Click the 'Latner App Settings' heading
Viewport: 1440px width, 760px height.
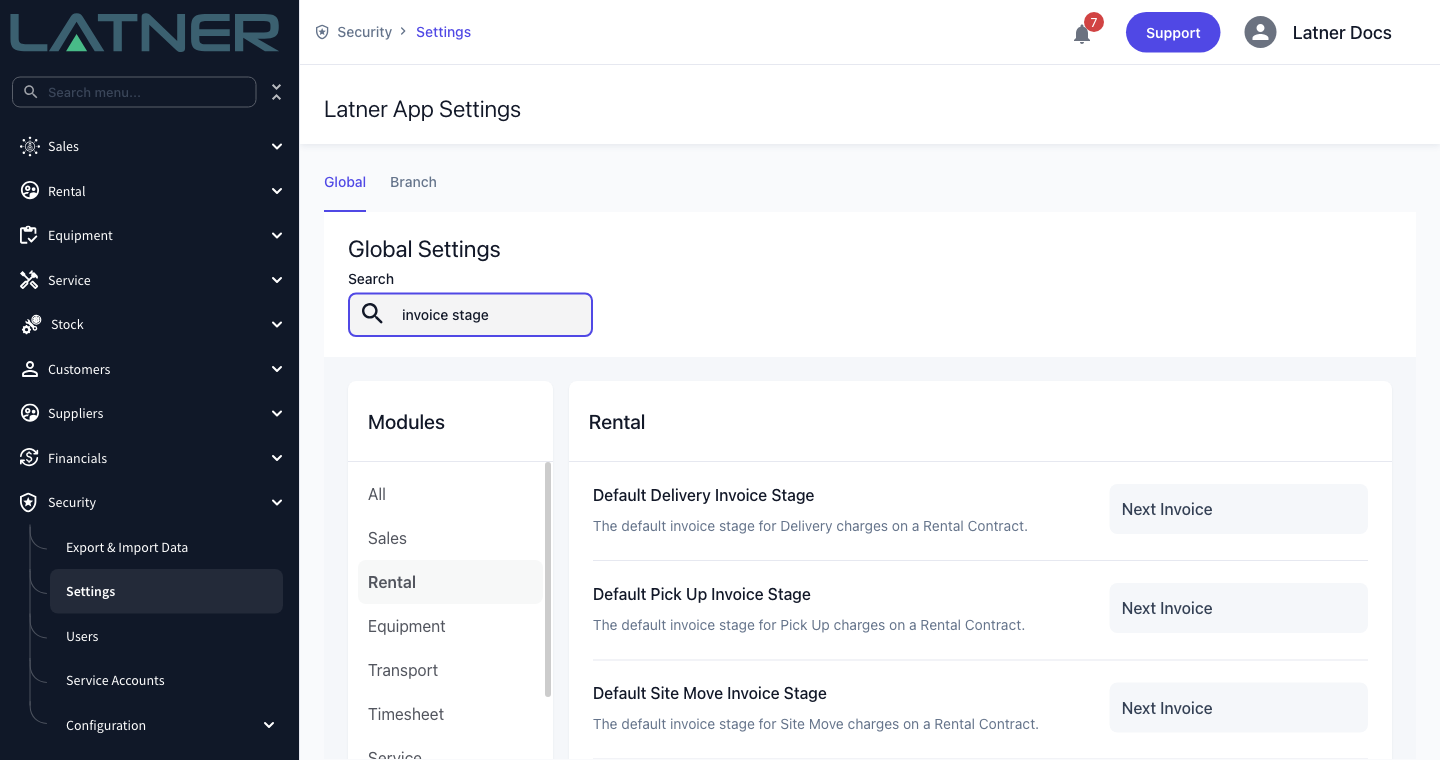[x=422, y=109]
